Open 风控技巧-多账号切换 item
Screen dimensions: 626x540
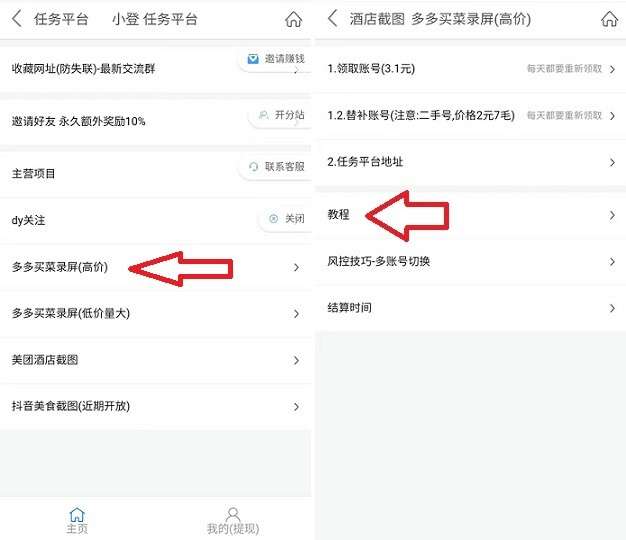click(470, 262)
